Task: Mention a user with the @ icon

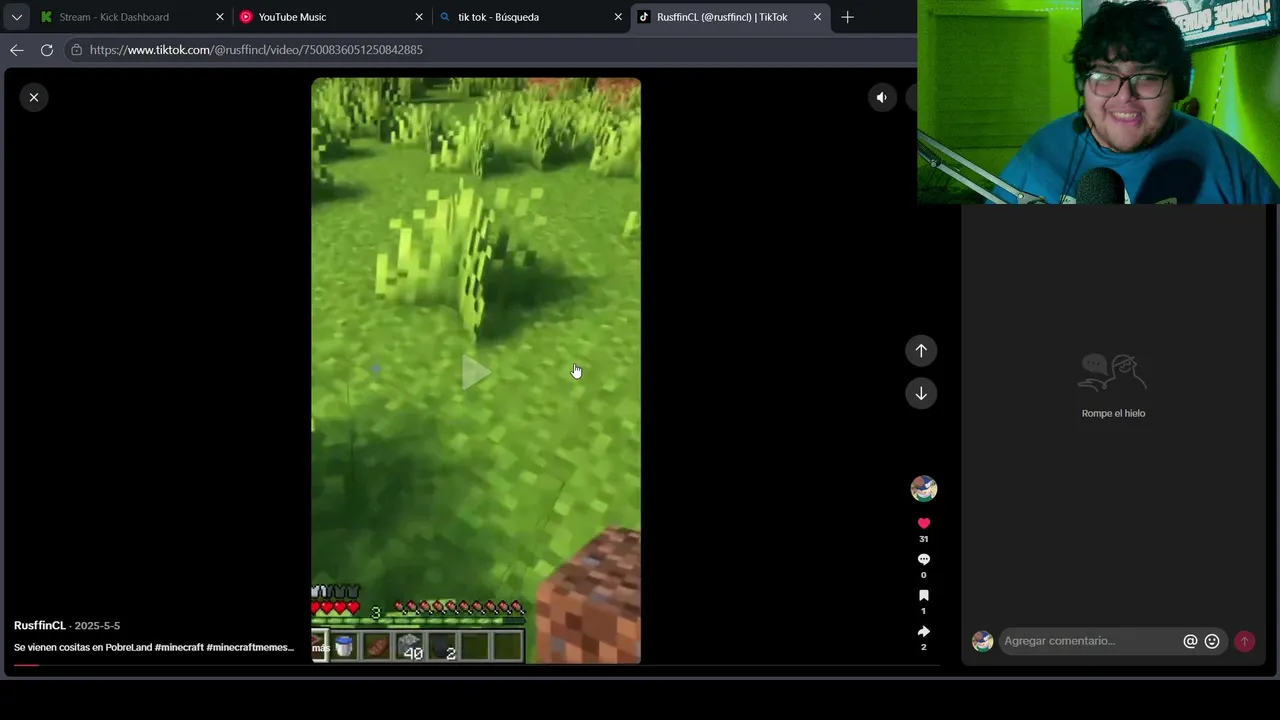Action: (x=1190, y=641)
